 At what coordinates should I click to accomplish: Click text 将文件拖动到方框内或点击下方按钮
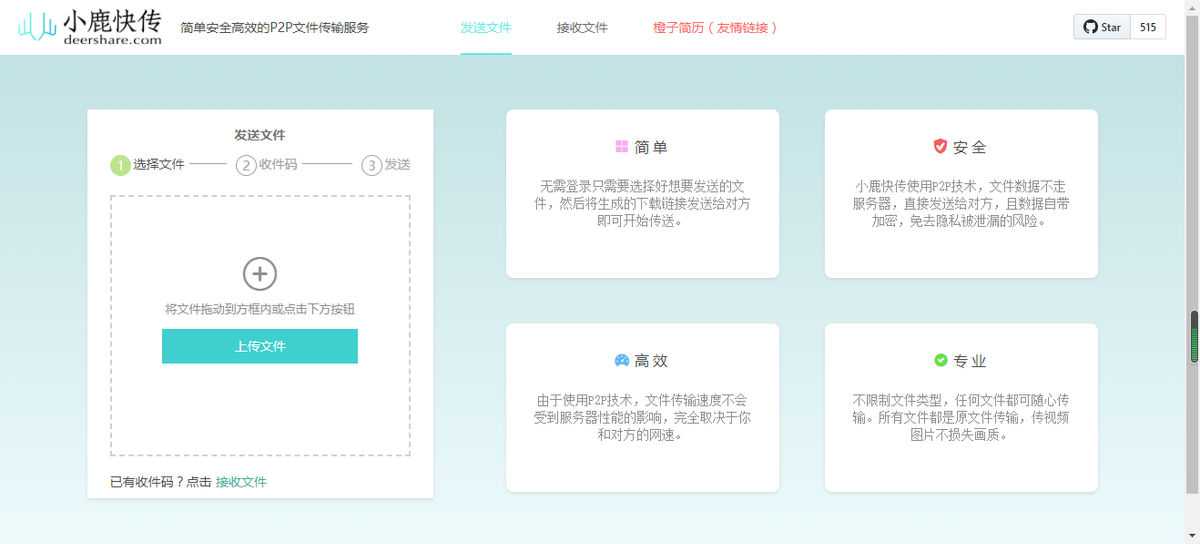click(260, 309)
